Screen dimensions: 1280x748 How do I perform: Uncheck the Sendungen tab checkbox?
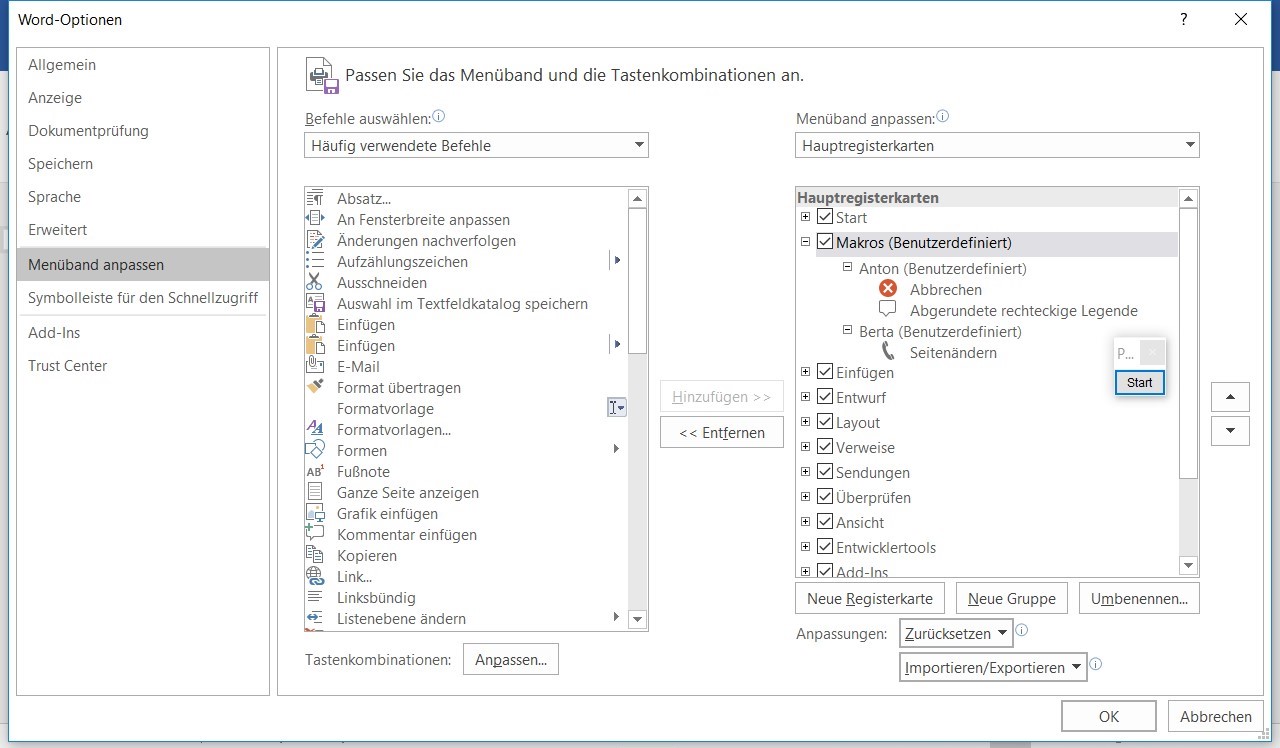pyautogui.click(x=825, y=472)
